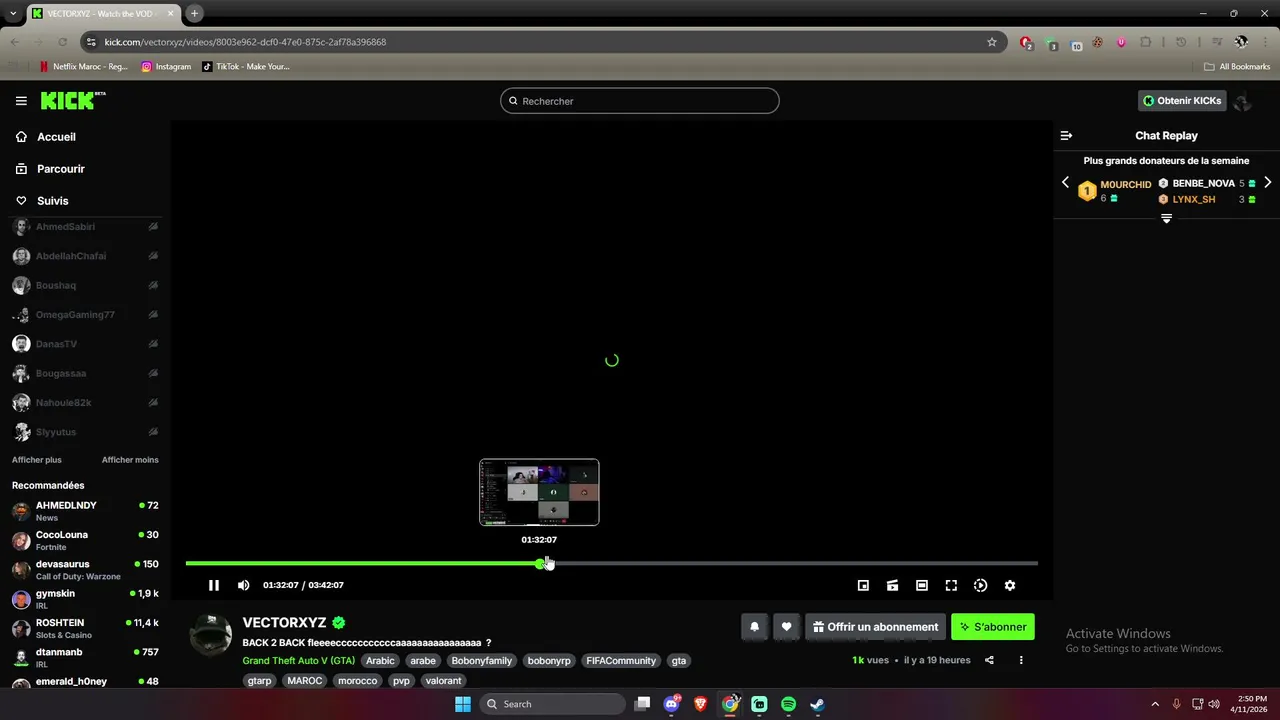Viewport: 1280px width, 720px height.
Task: Open gymskin IRL stream
Action: [x=85, y=599]
